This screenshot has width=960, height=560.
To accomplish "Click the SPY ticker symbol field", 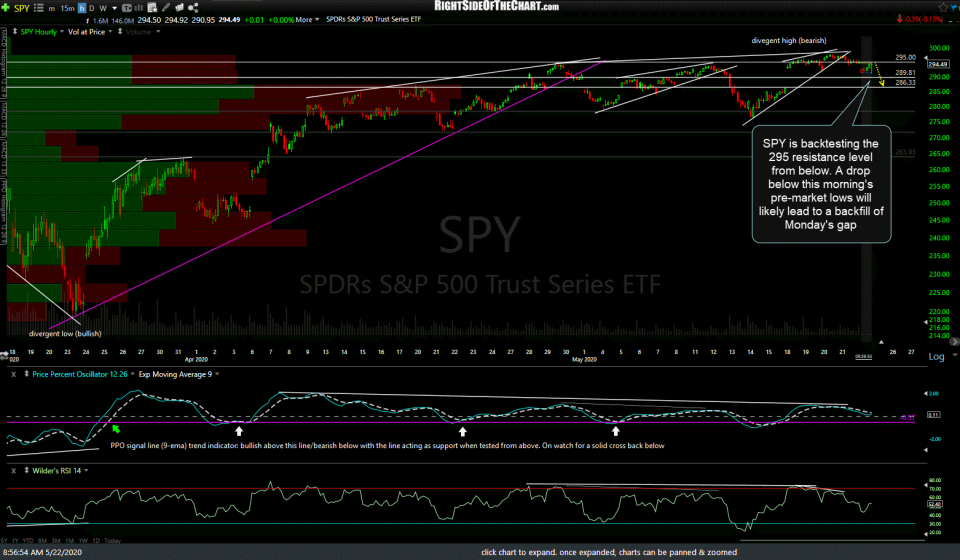I will coord(21,8).
